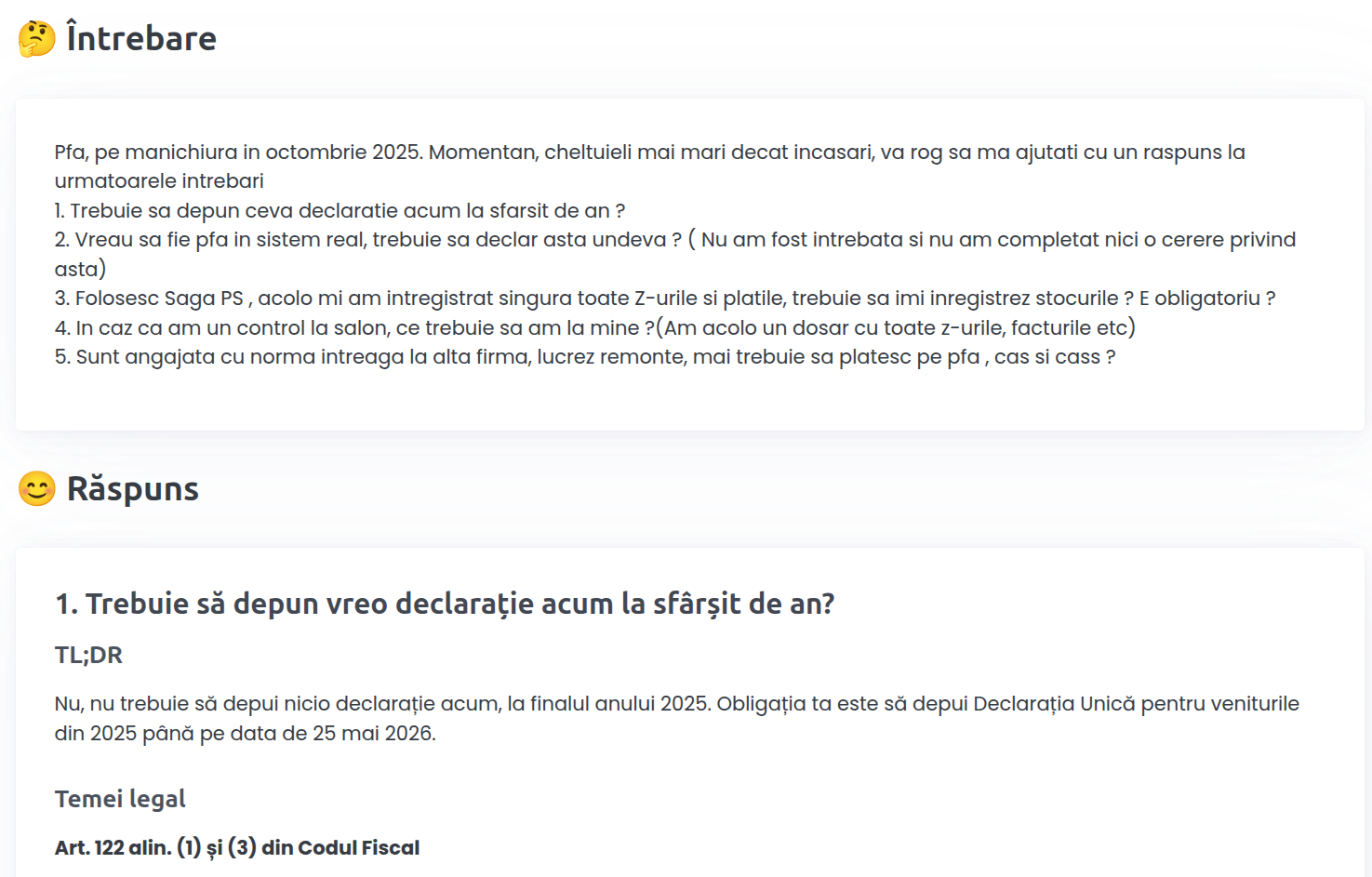Screen dimensions: 1372x877
Task: Click question 5 about CAS and CASS
Action: [x=586, y=356]
